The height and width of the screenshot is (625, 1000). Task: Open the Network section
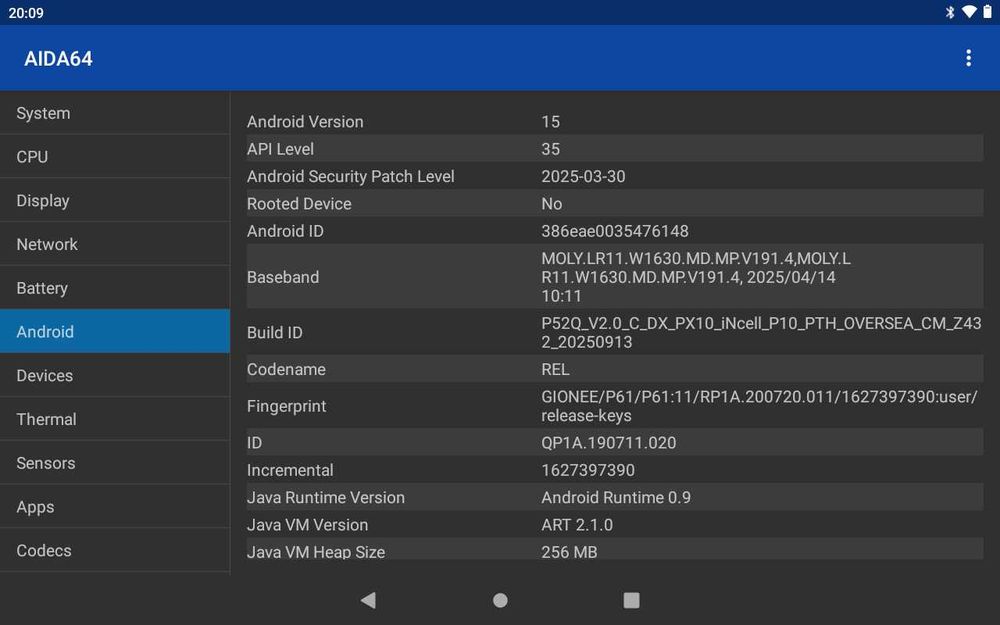(115, 244)
